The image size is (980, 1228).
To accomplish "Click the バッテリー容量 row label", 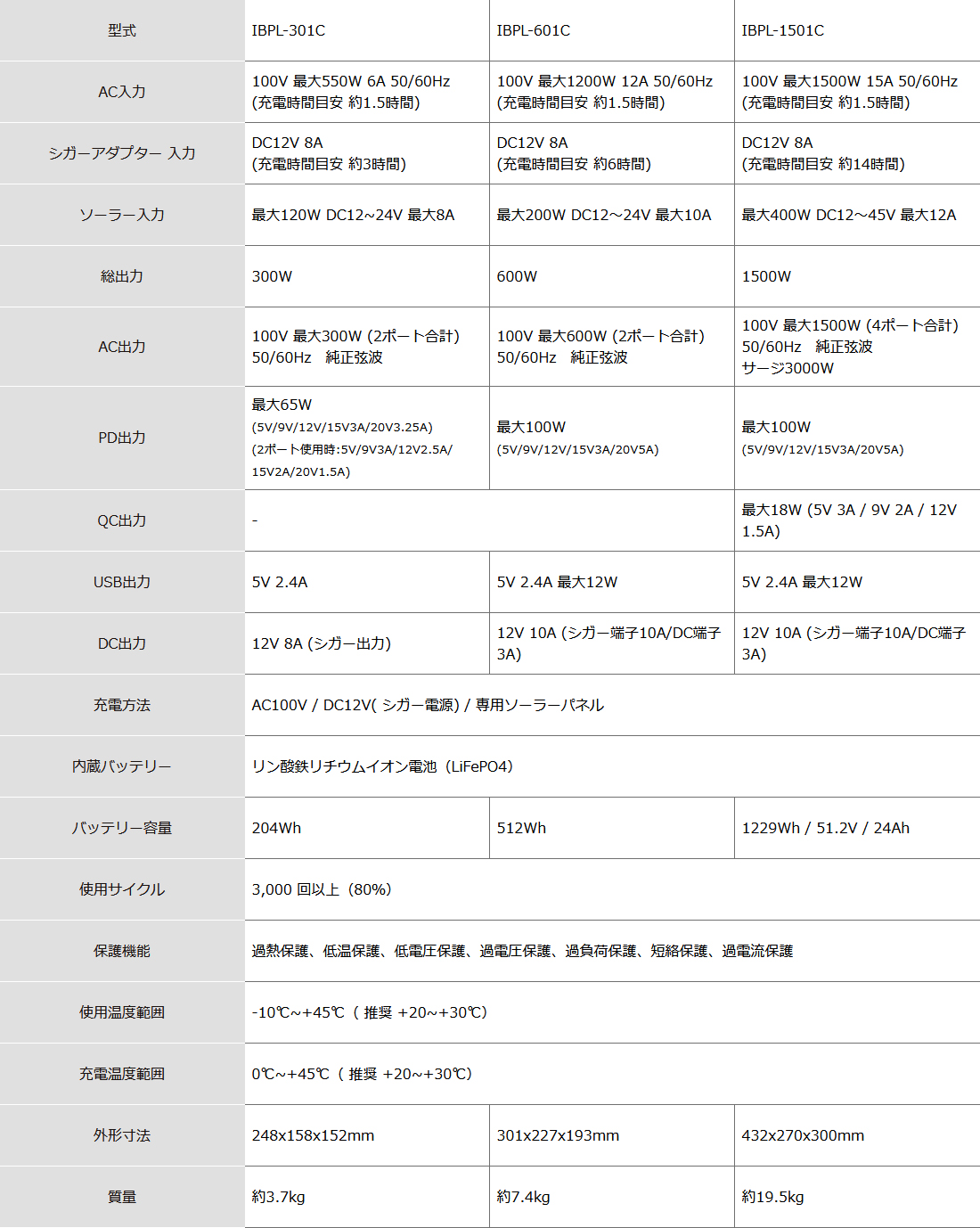I will coord(122,828).
